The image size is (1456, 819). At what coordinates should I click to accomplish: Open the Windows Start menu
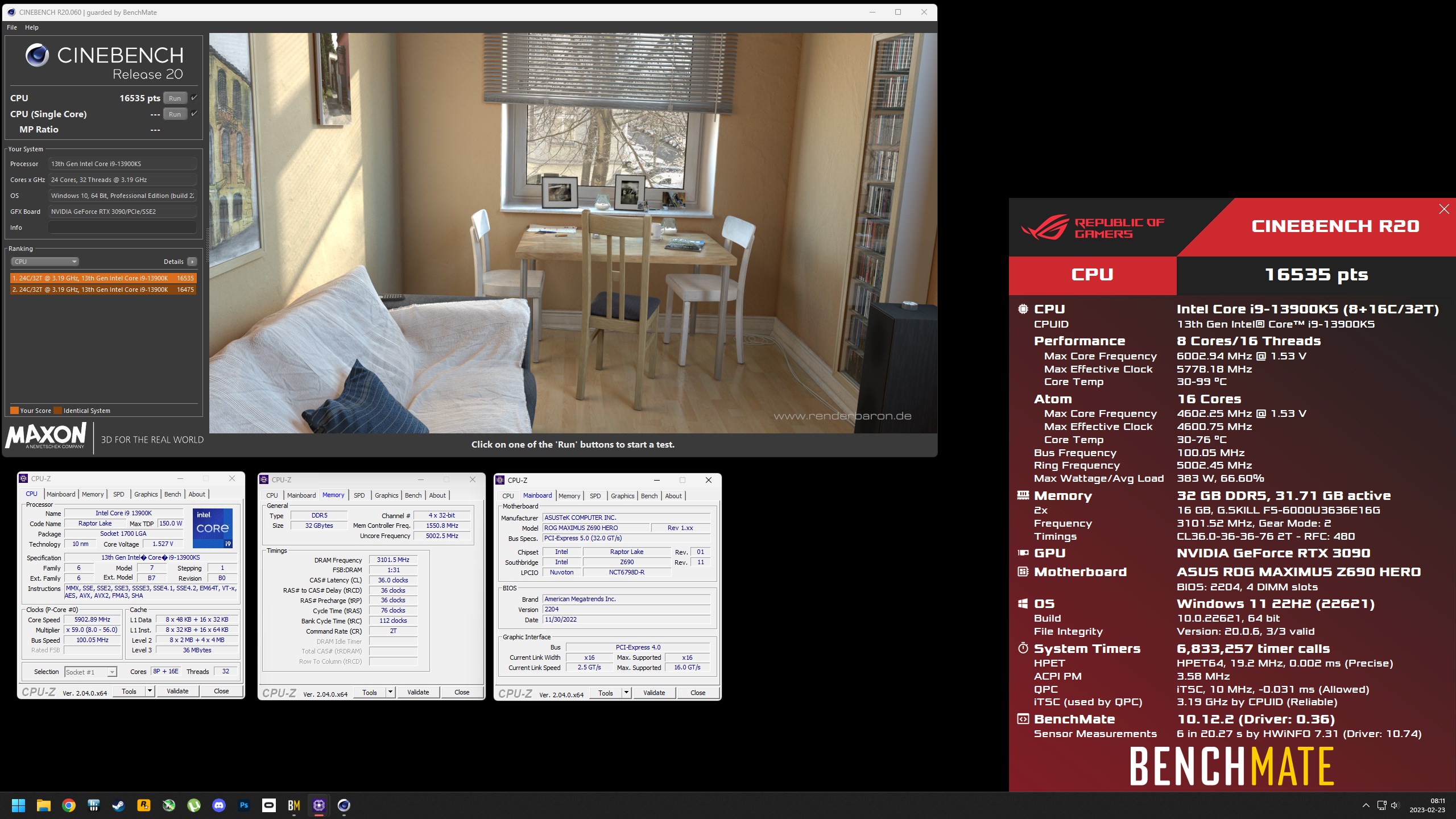coord(18,805)
